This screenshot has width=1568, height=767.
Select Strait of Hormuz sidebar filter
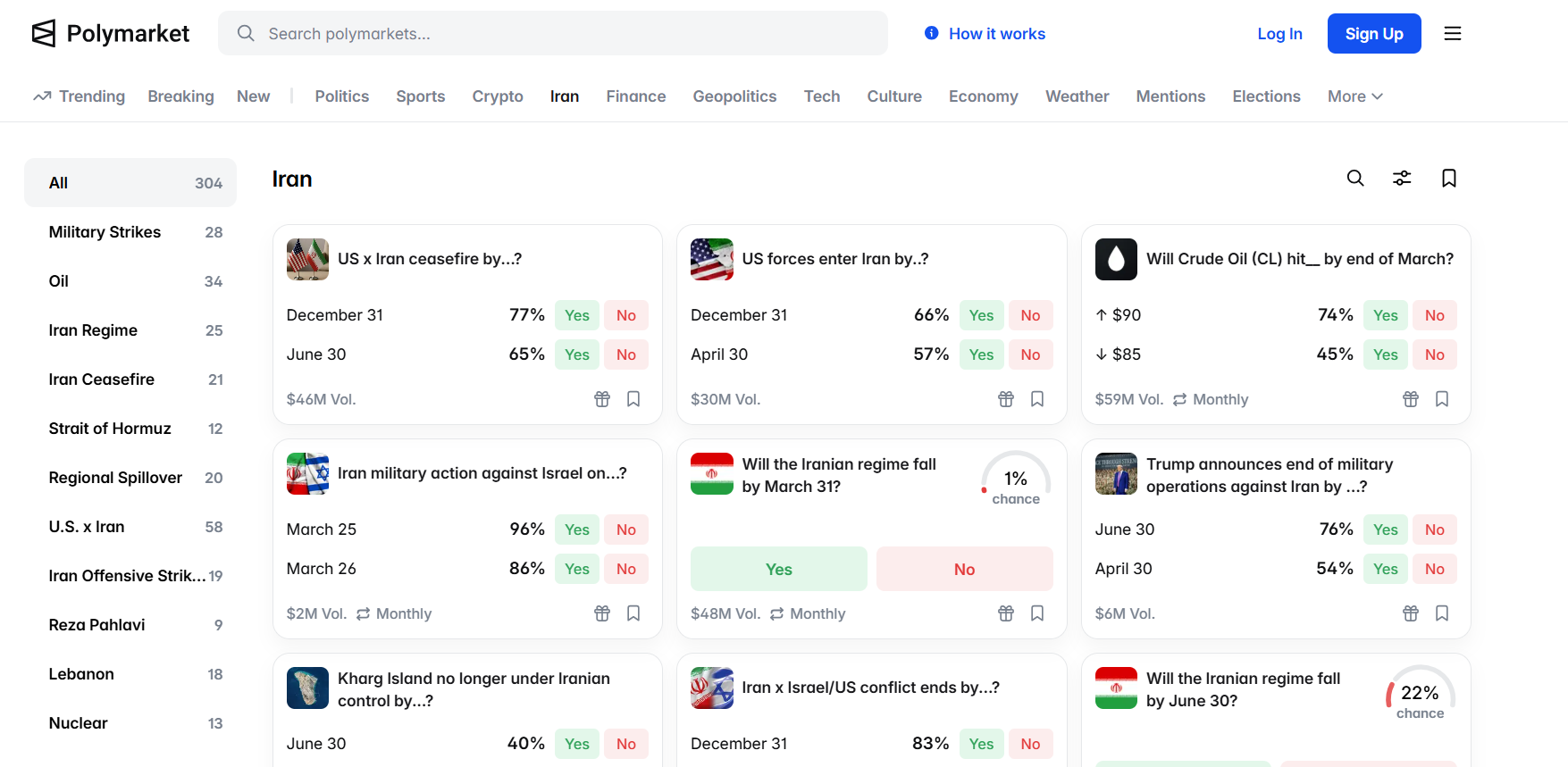point(110,429)
